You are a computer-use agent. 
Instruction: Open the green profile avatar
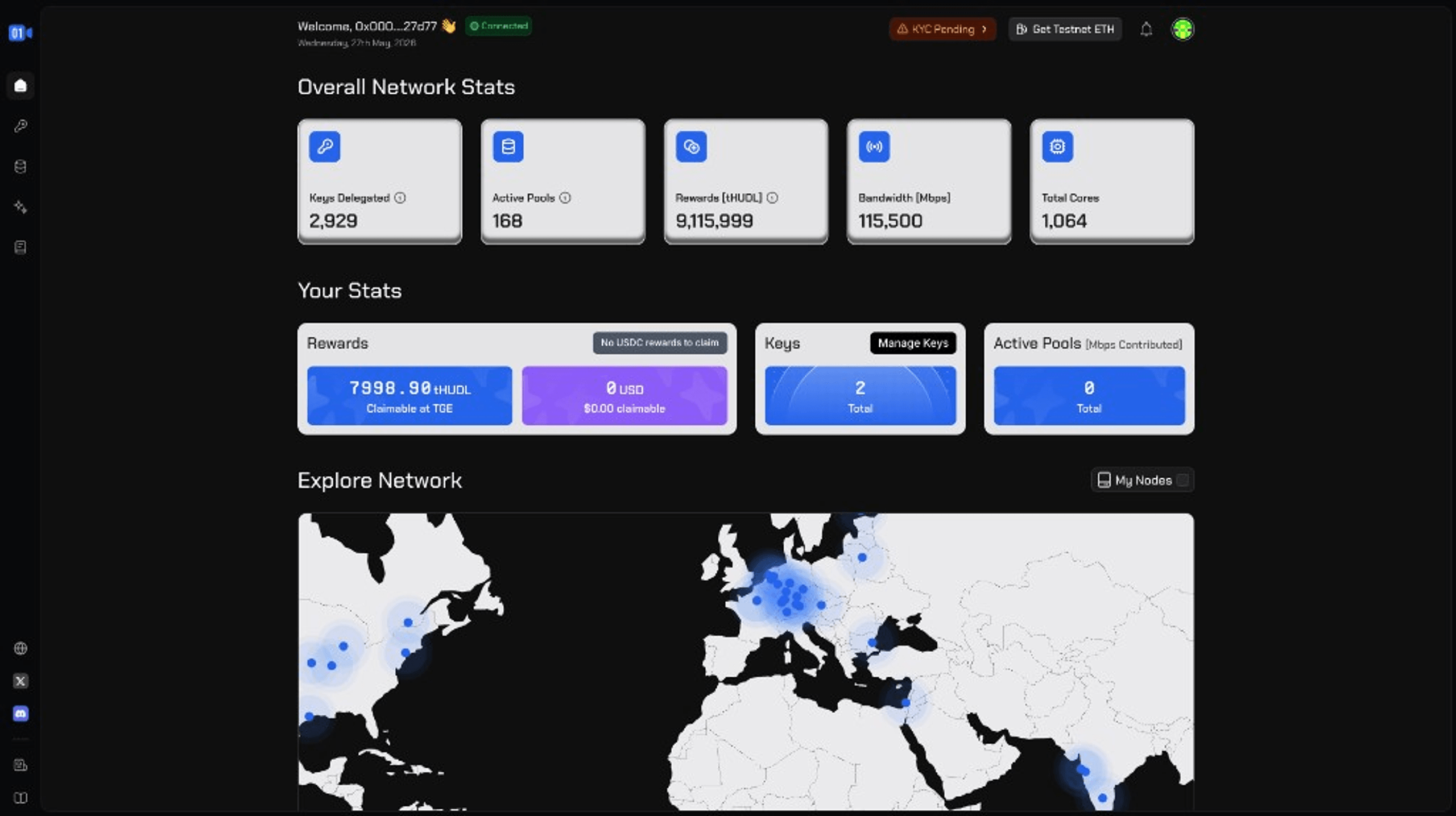click(x=1182, y=29)
